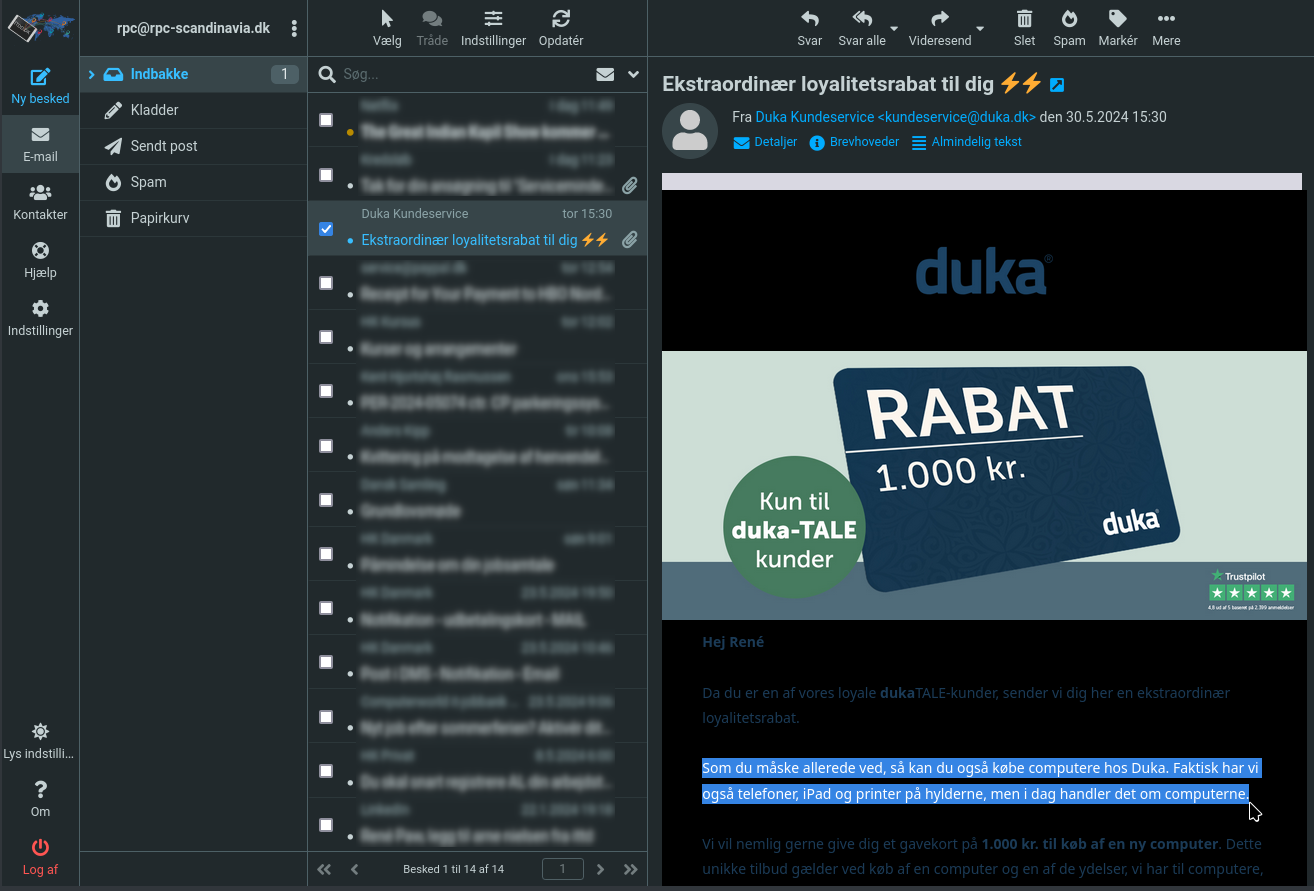This screenshot has width=1314, height=891.
Task: Compose a new message with Ny besked
Action: coord(40,86)
